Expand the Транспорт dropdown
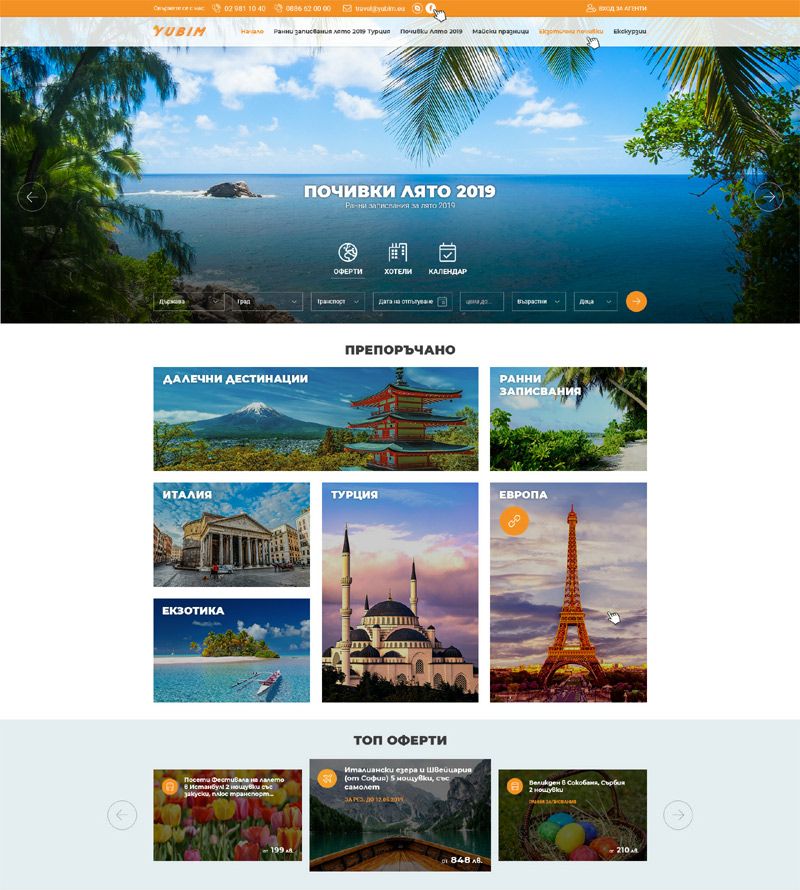800x890 pixels. tap(338, 301)
